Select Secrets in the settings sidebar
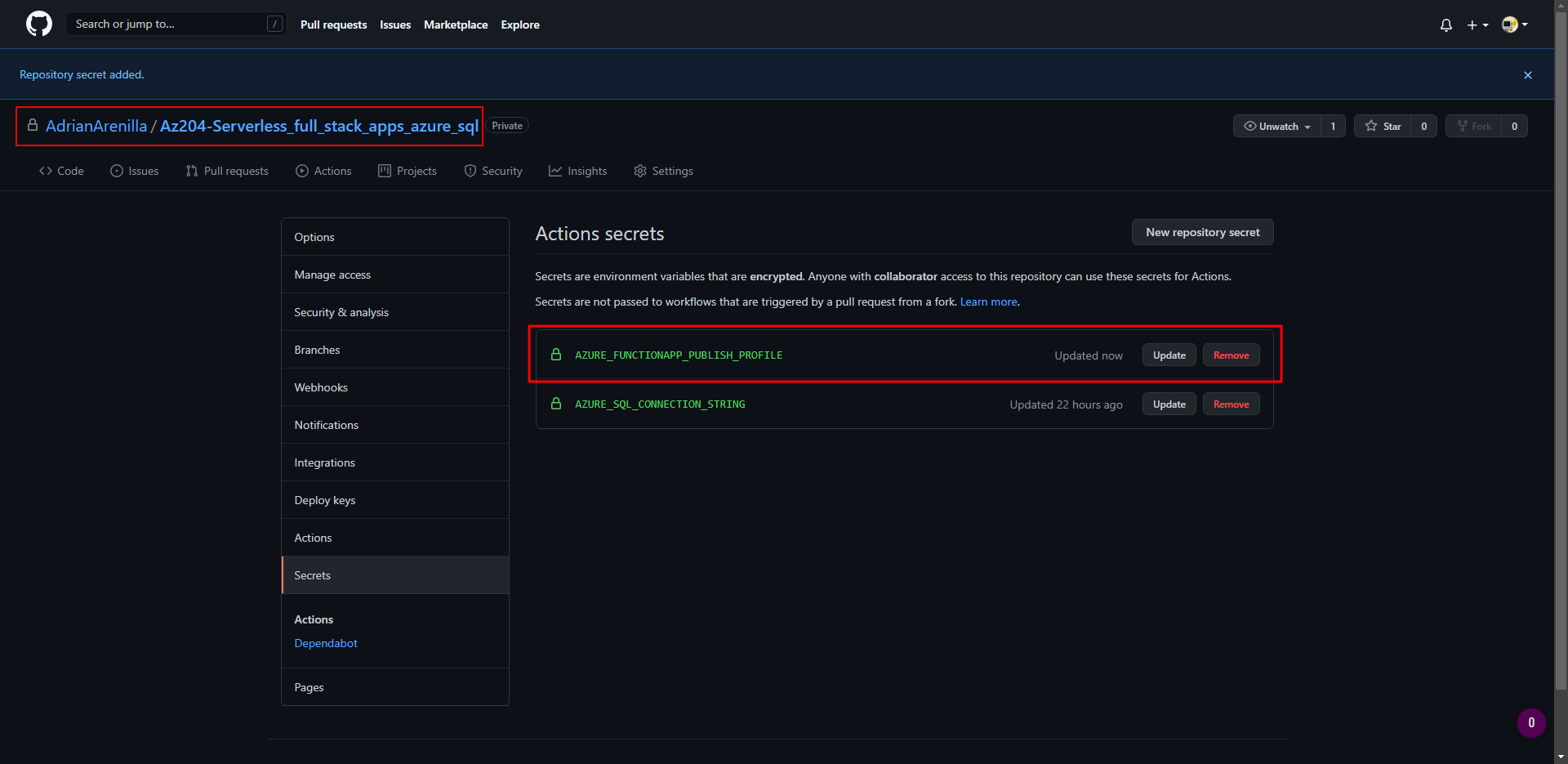 (x=395, y=575)
